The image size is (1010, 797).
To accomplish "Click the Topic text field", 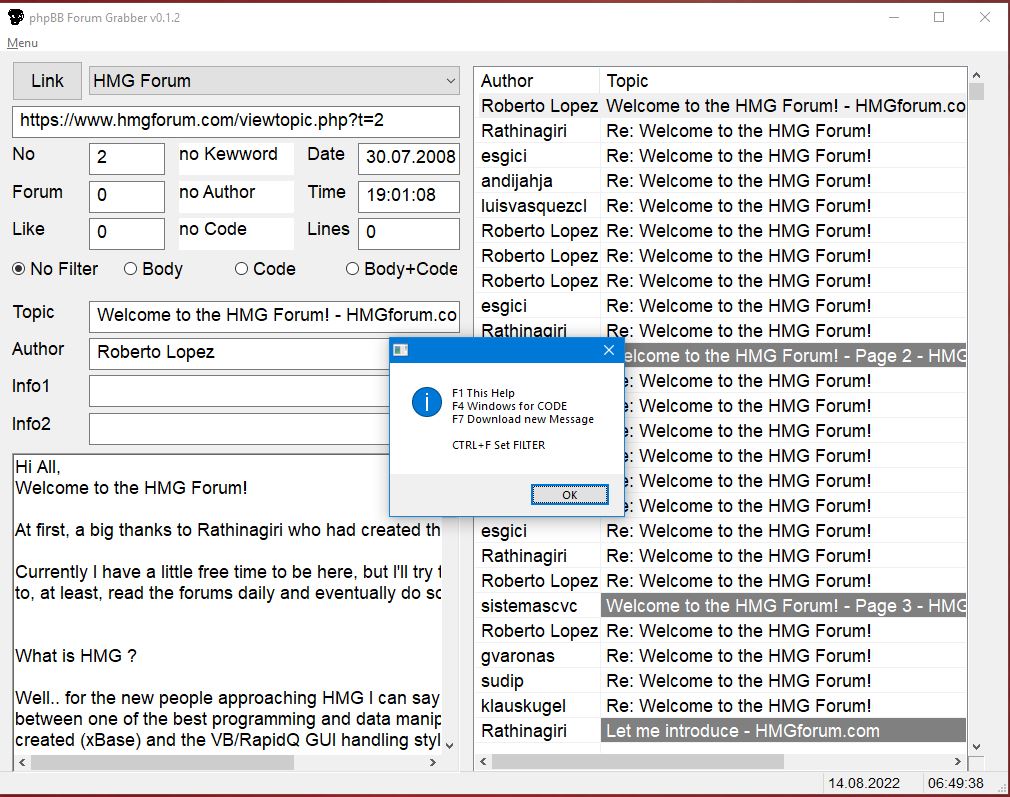I will [274, 316].
